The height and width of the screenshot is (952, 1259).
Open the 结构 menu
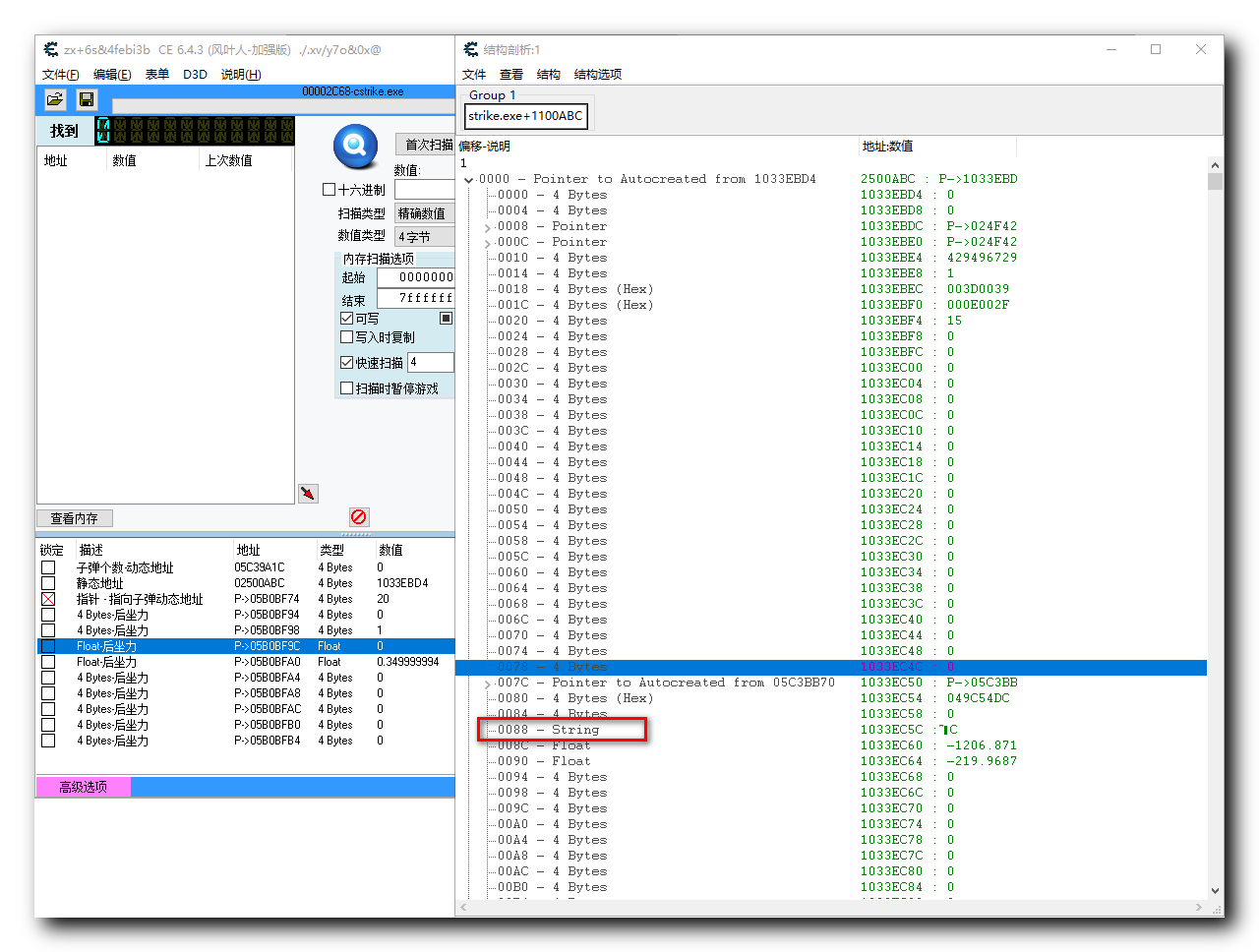pos(549,75)
